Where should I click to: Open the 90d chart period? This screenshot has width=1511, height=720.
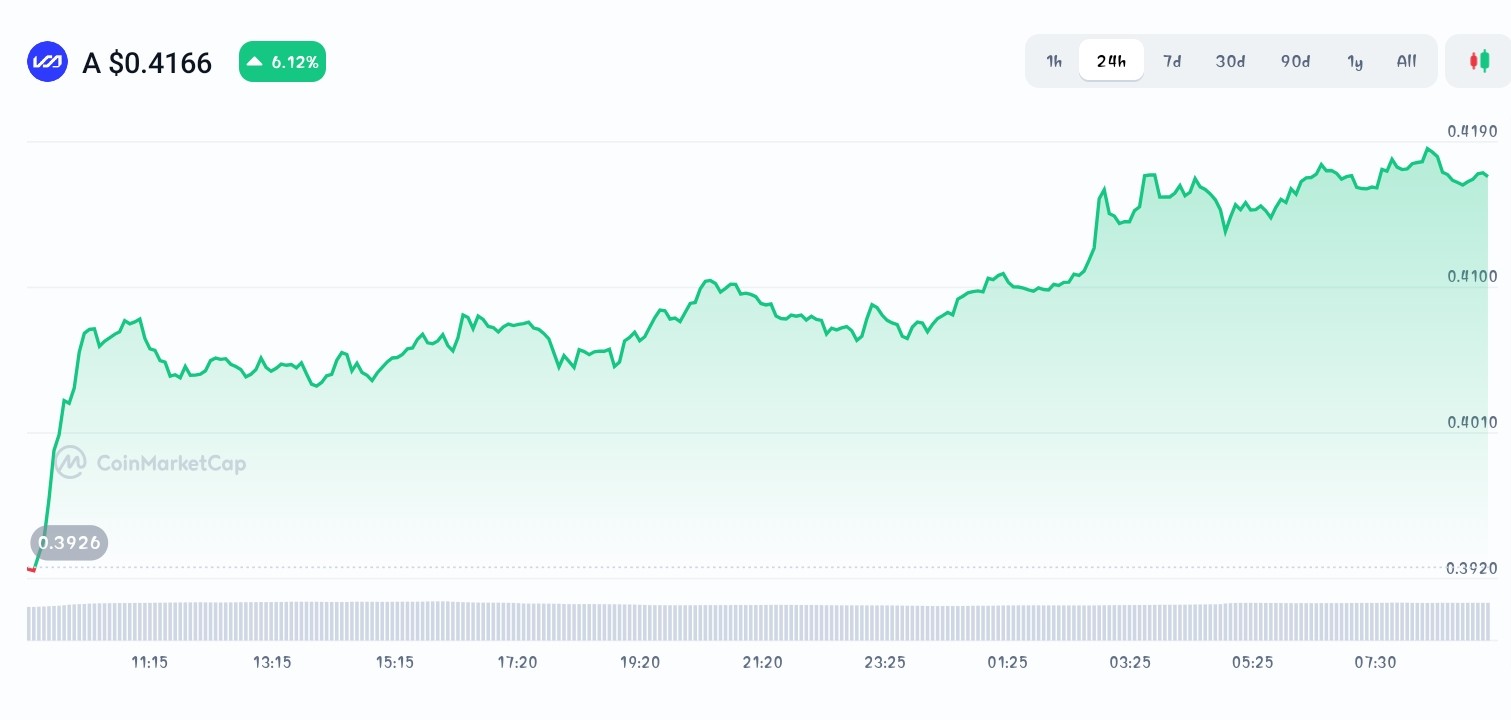1294,61
